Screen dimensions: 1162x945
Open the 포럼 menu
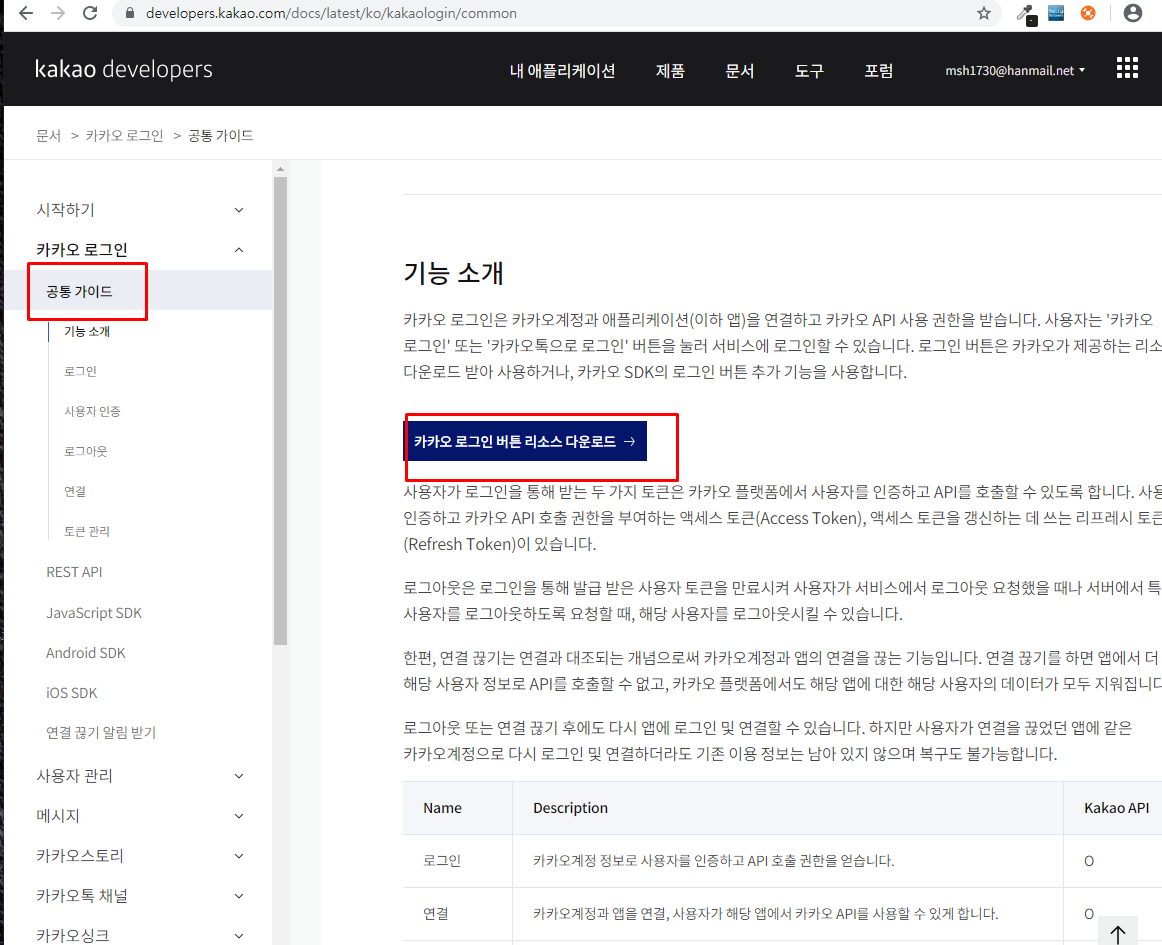[879, 70]
